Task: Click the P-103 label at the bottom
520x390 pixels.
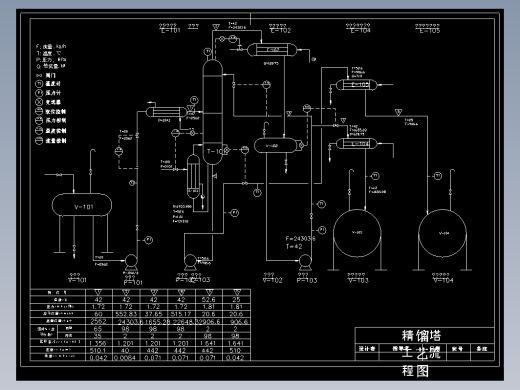Action: [307, 280]
